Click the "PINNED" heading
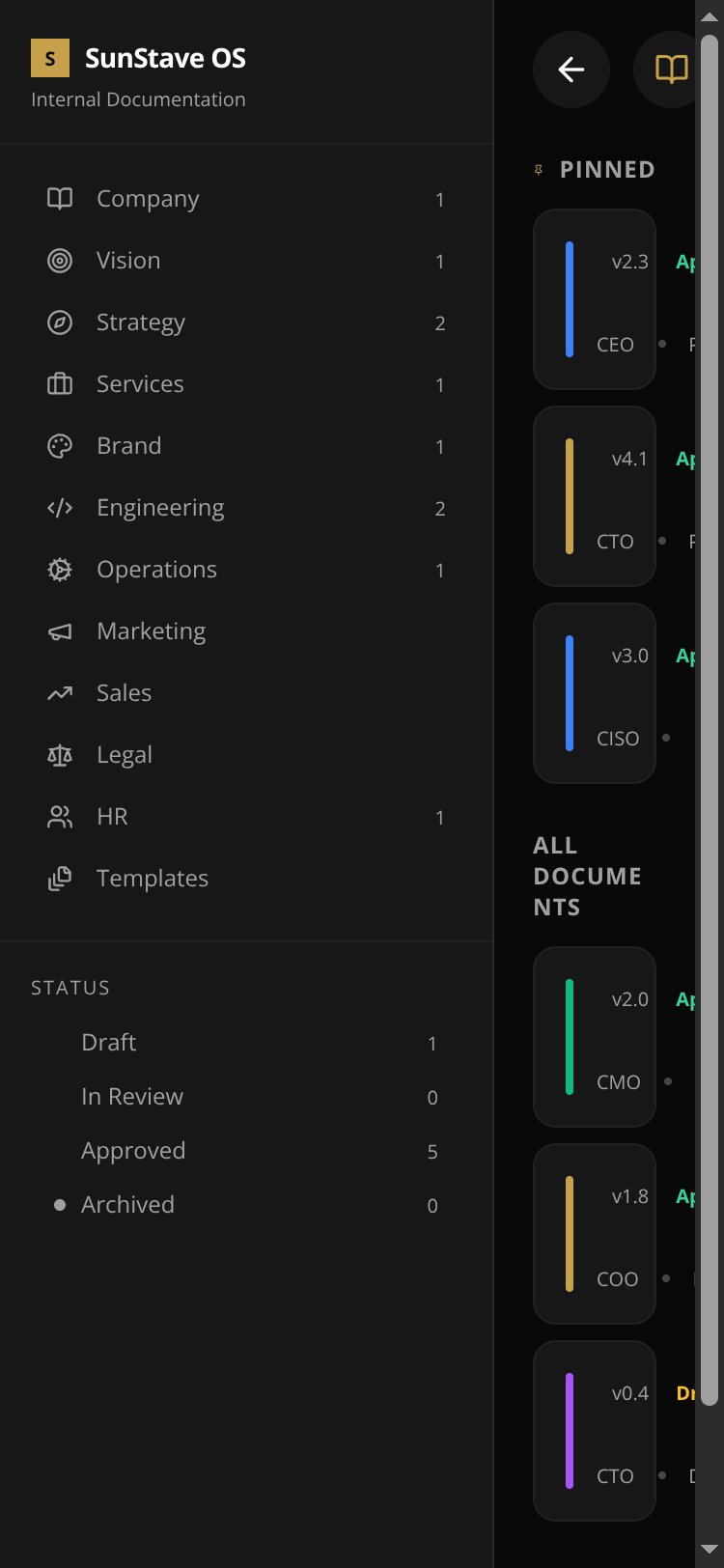Viewport: 724px width, 1568px height. click(x=607, y=170)
